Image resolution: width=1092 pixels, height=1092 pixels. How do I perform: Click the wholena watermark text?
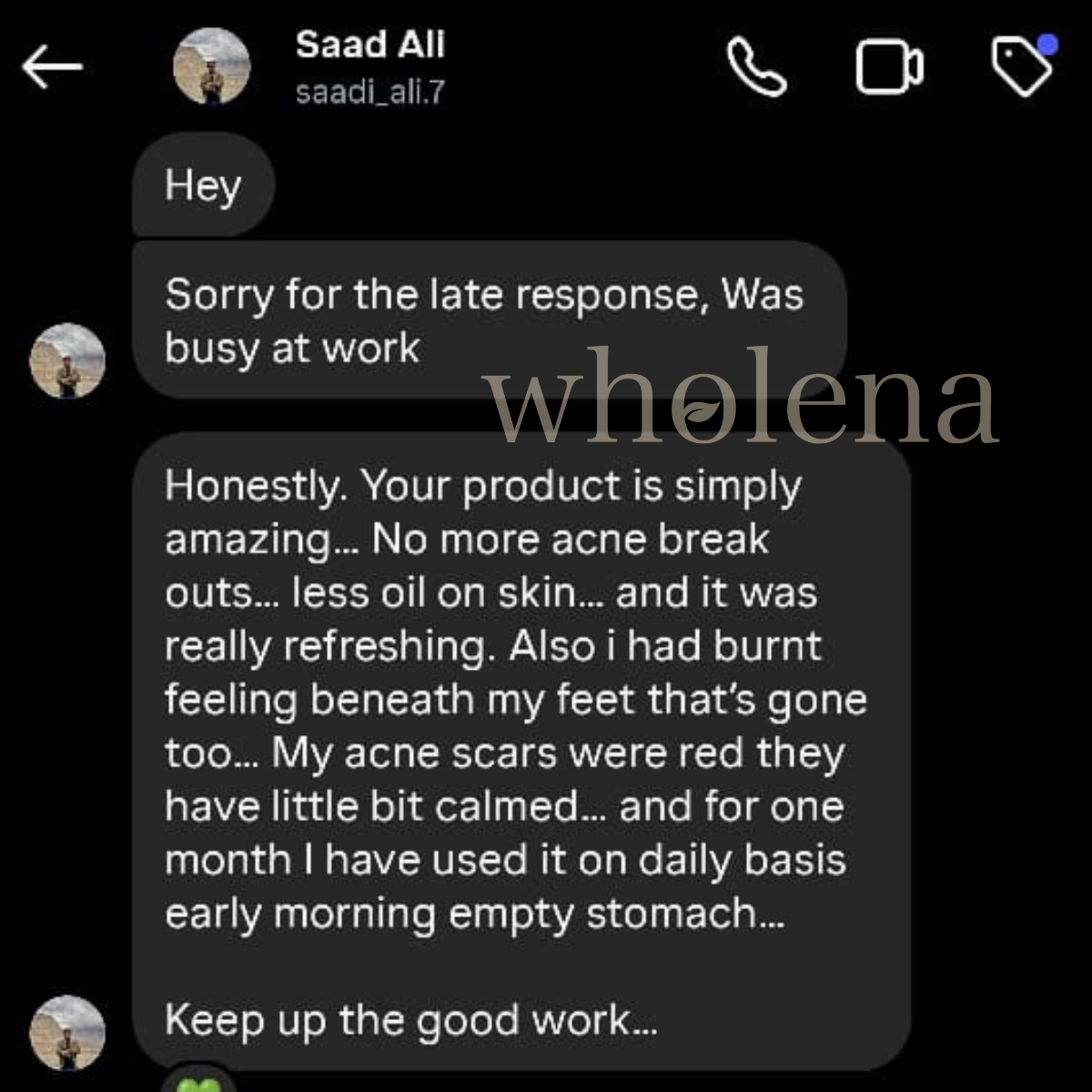click(x=743, y=398)
